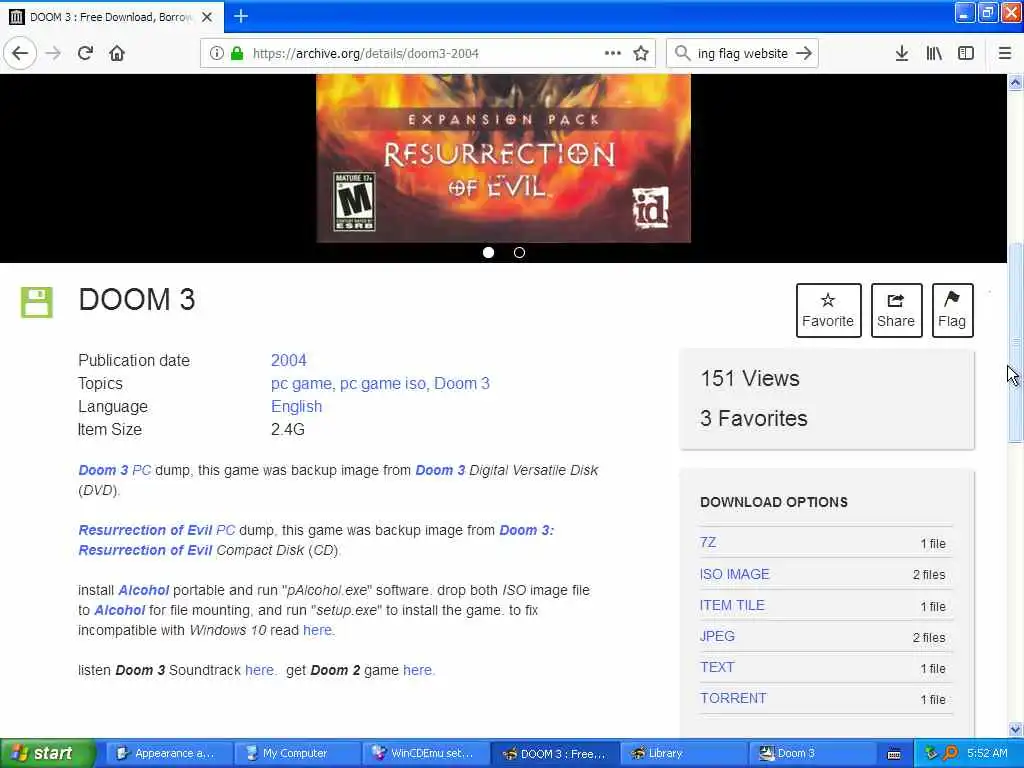The image size is (1024, 768).
Task: Share this item
Action: (x=896, y=310)
